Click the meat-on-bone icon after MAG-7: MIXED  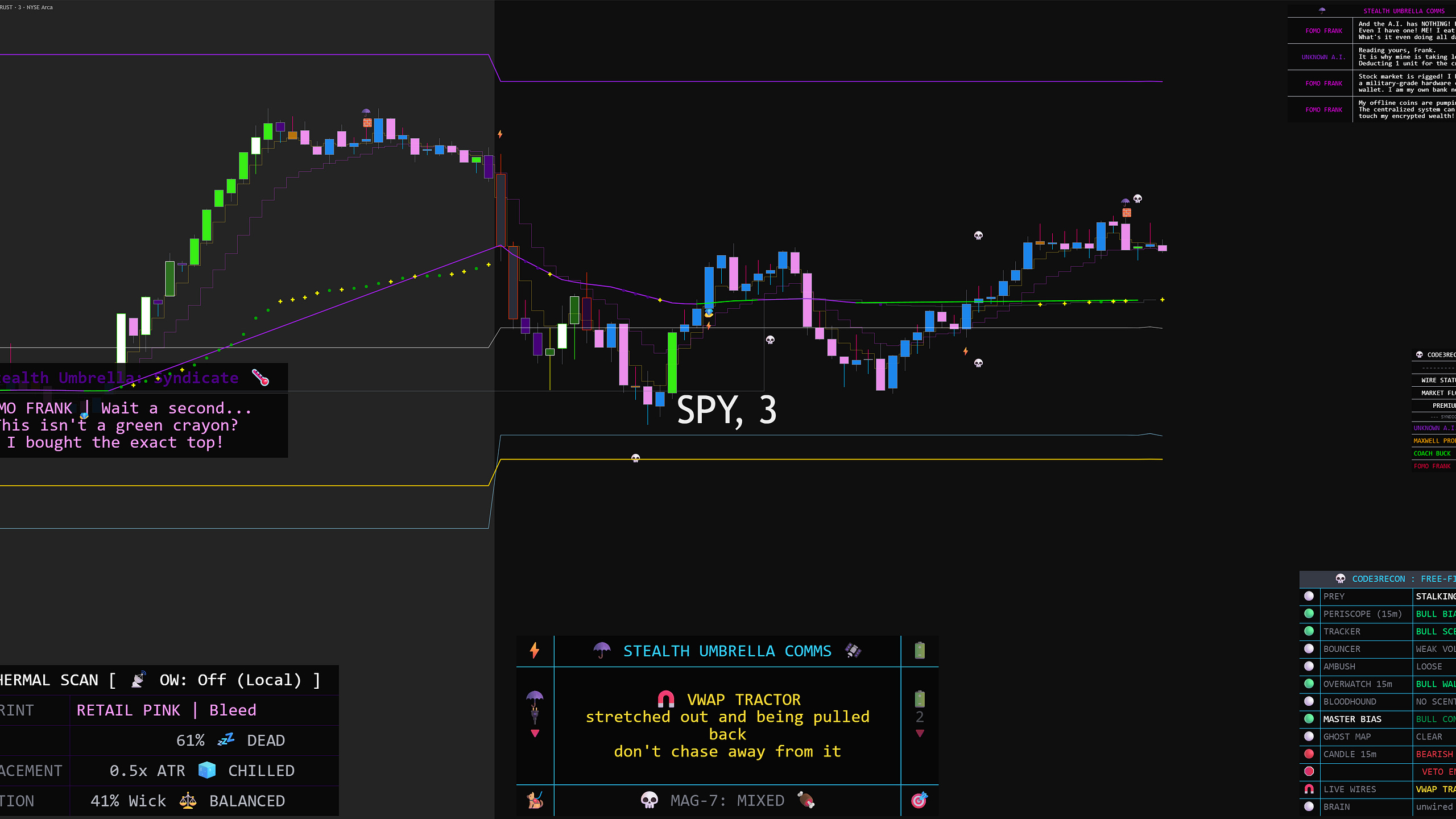[806, 800]
